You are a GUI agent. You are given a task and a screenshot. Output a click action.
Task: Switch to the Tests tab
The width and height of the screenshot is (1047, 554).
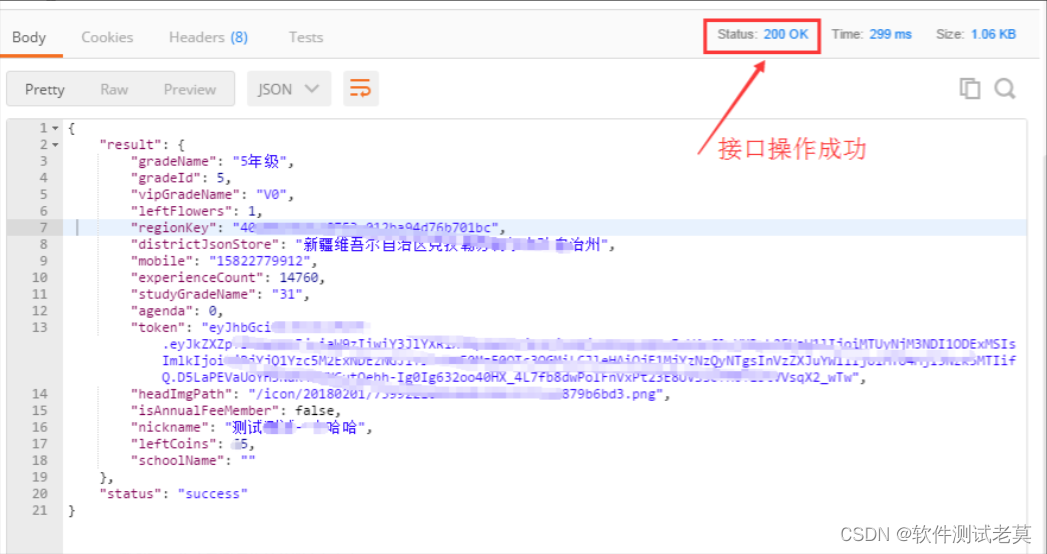(x=306, y=37)
